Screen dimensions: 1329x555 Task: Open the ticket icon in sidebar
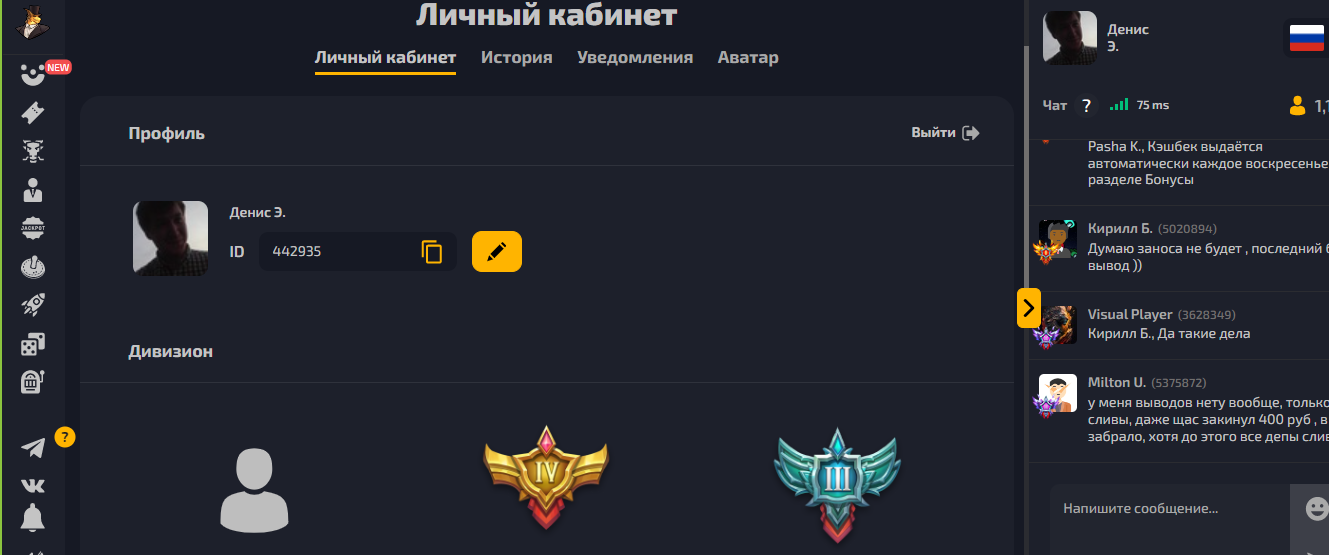point(33,112)
